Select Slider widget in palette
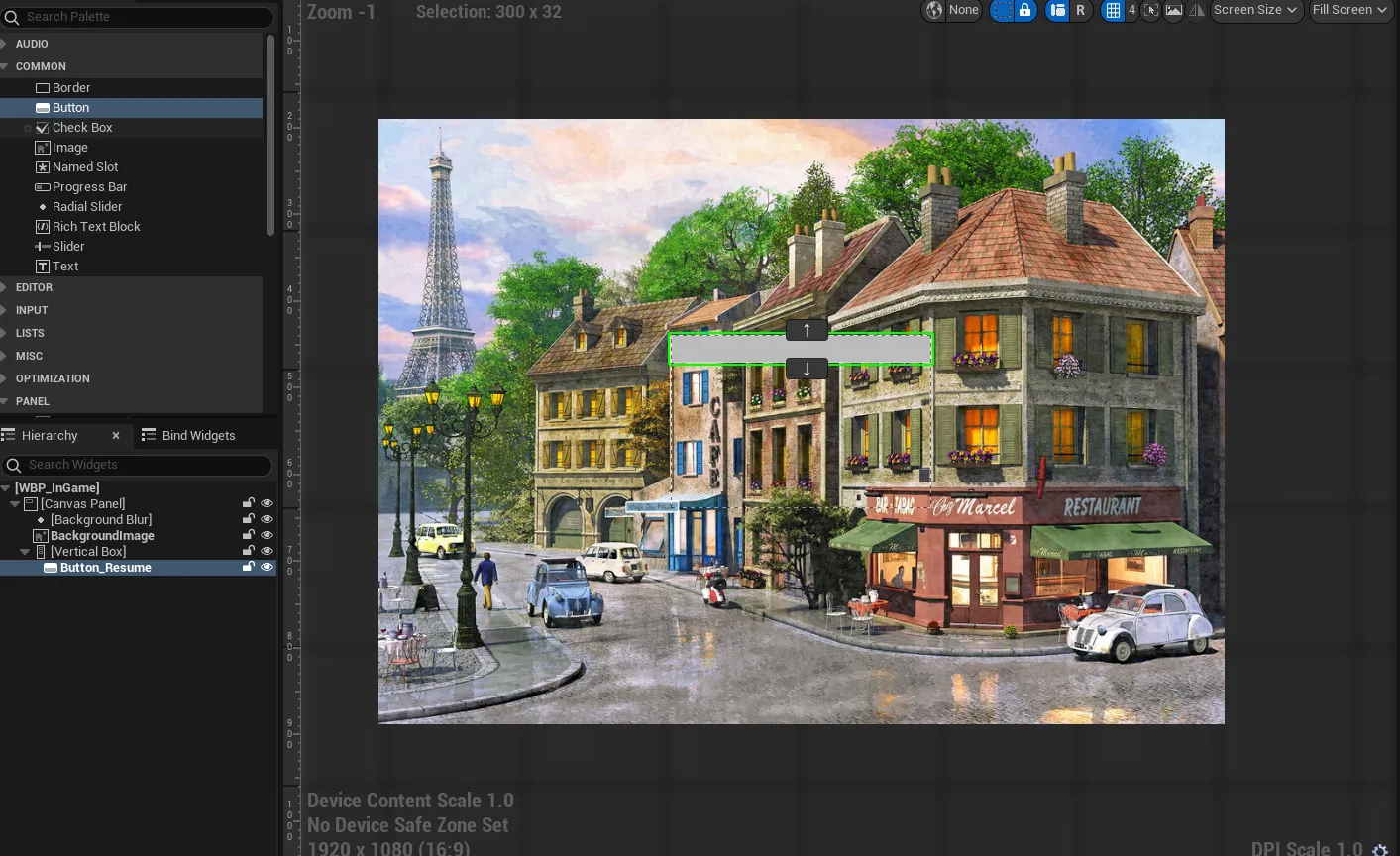The width and height of the screenshot is (1400, 856). point(132,247)
